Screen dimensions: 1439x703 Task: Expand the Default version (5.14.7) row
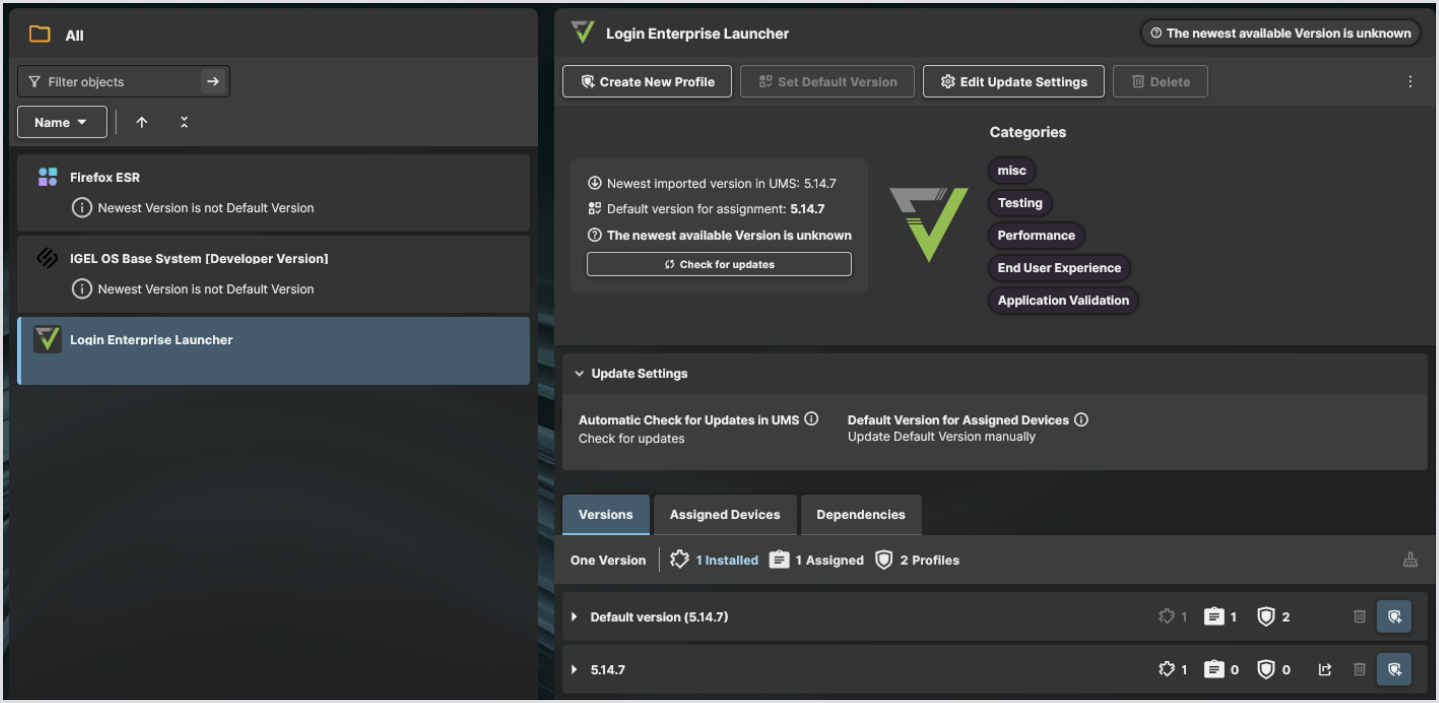[x=574, y=617]
